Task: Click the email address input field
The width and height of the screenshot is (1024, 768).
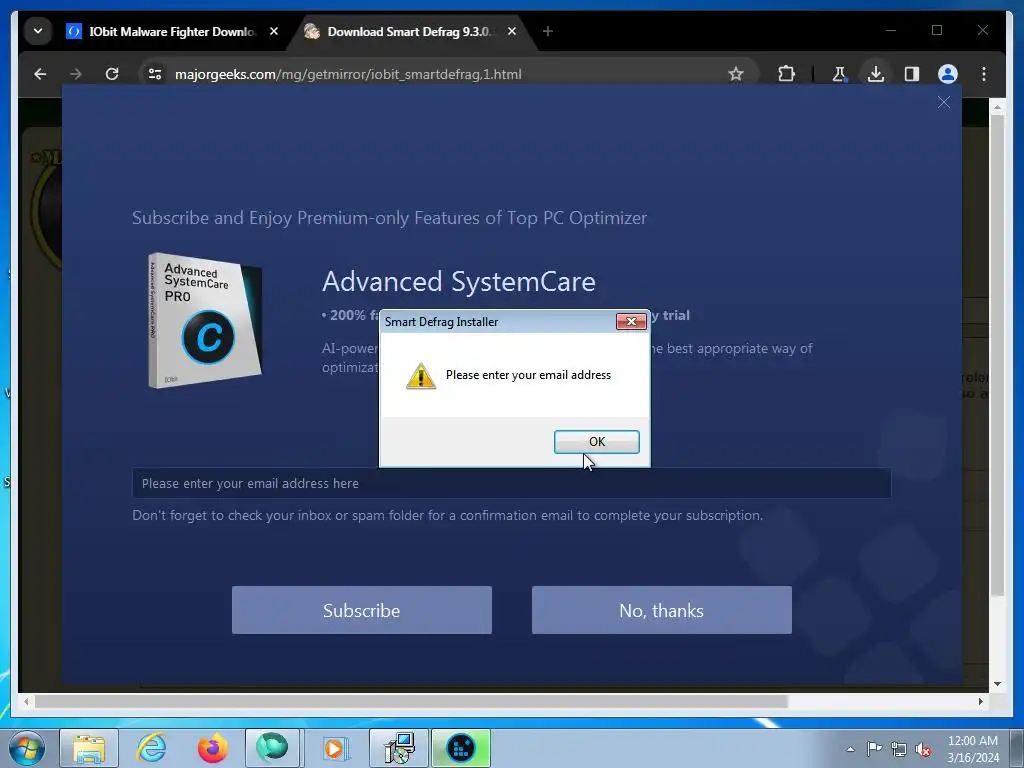Action: coord(511,483)
